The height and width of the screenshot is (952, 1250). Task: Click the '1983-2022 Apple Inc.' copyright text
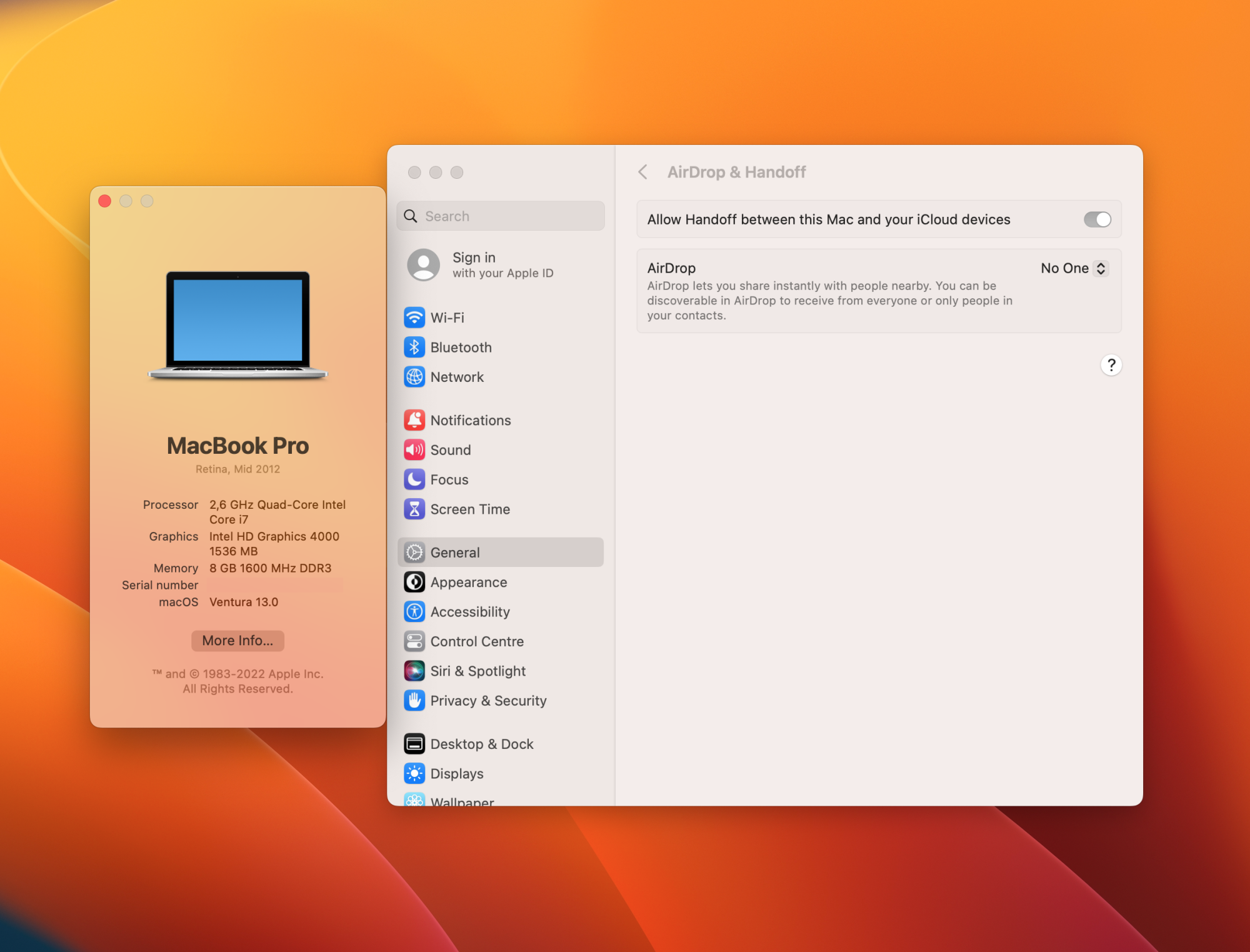pos(262,674)
